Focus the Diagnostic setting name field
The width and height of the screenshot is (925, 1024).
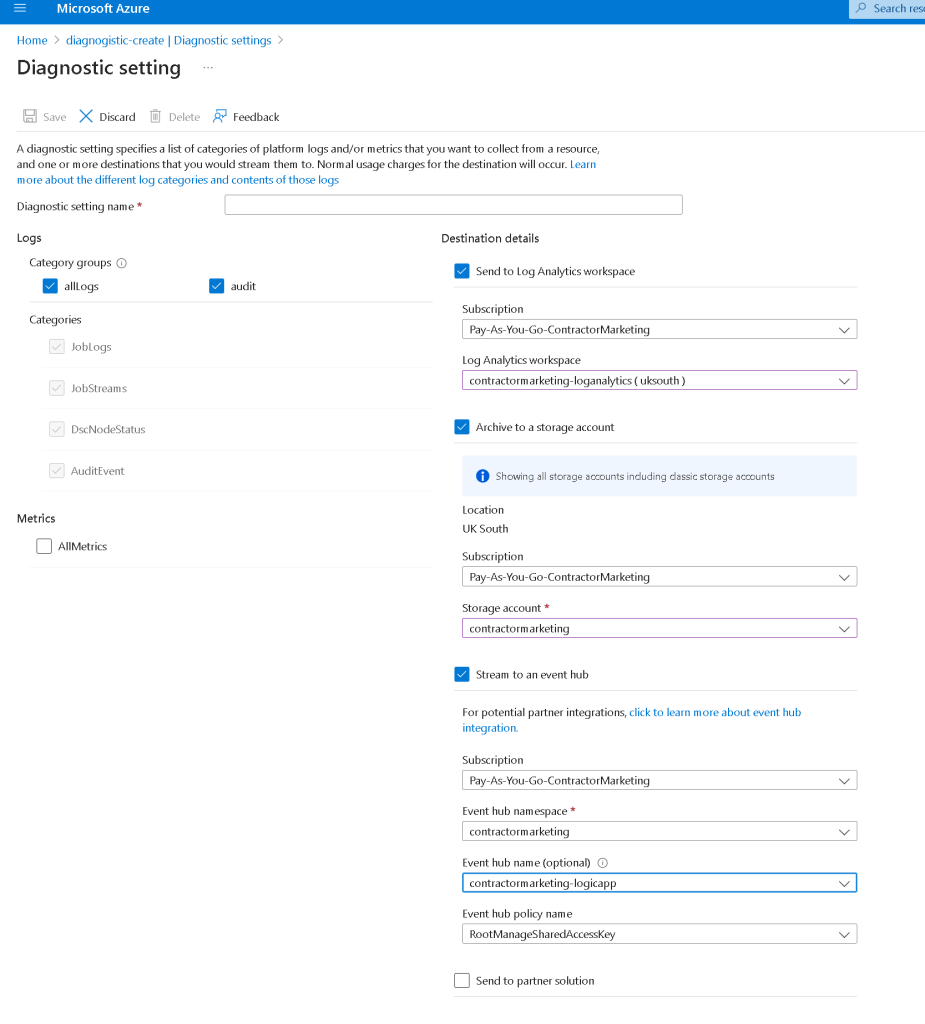[x=453, y=205]
